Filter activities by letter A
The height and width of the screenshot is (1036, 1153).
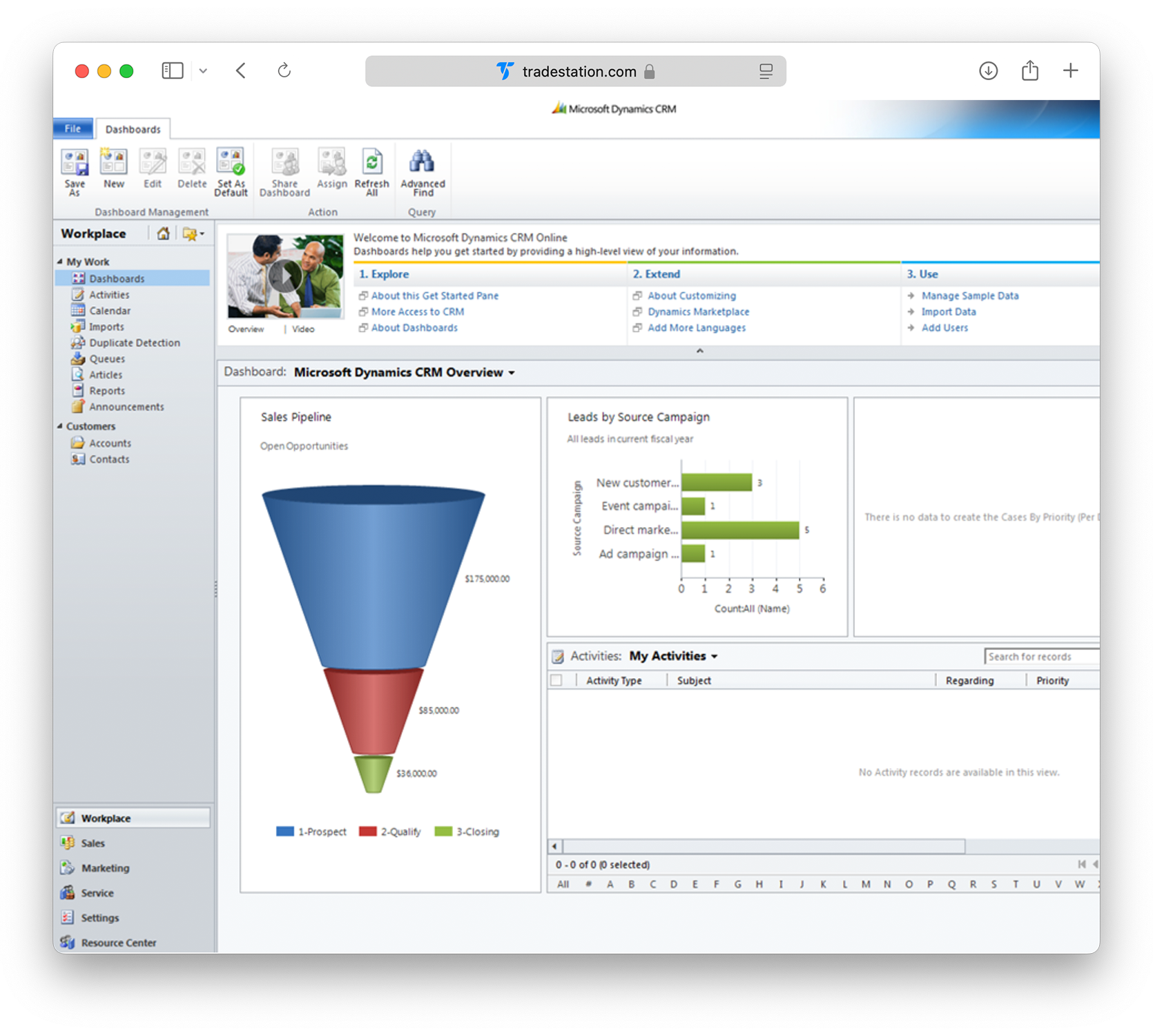click(x=610, y=884)
